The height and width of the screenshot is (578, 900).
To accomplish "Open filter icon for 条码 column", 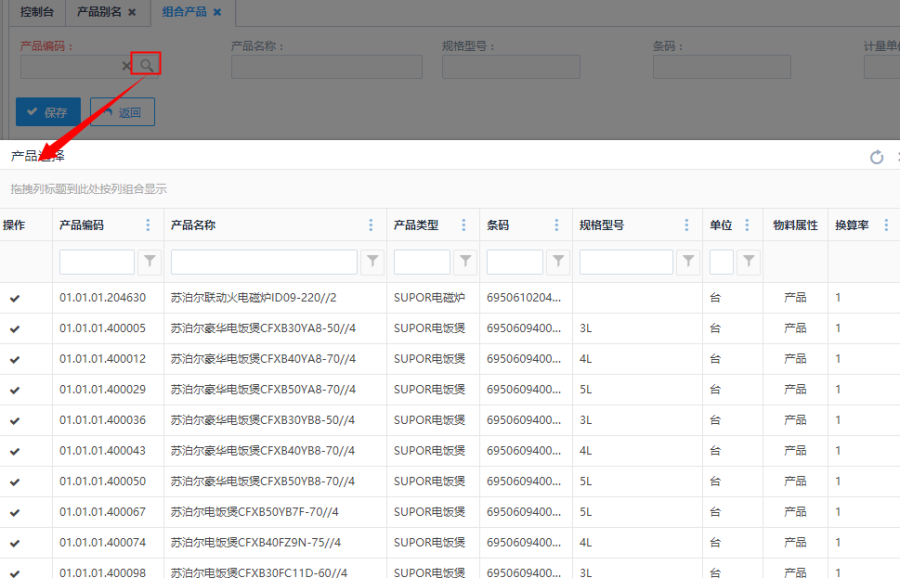I will pyautogui.click(x=558, y=262).
